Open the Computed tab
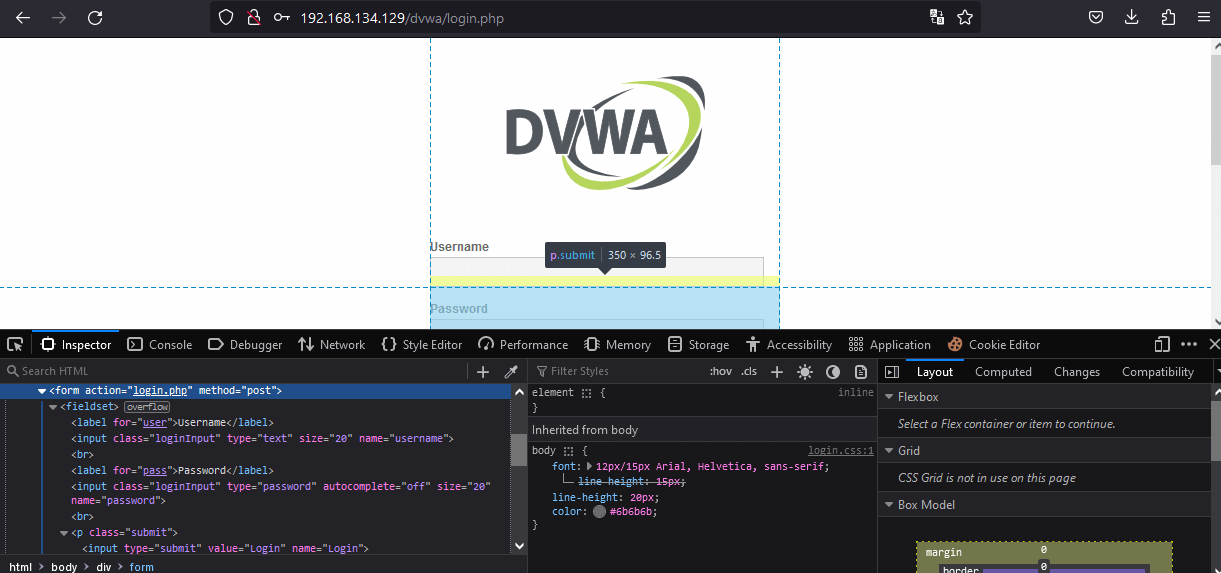The height and width of the screenshot is (573, 1221). (x=1003, y=372)
